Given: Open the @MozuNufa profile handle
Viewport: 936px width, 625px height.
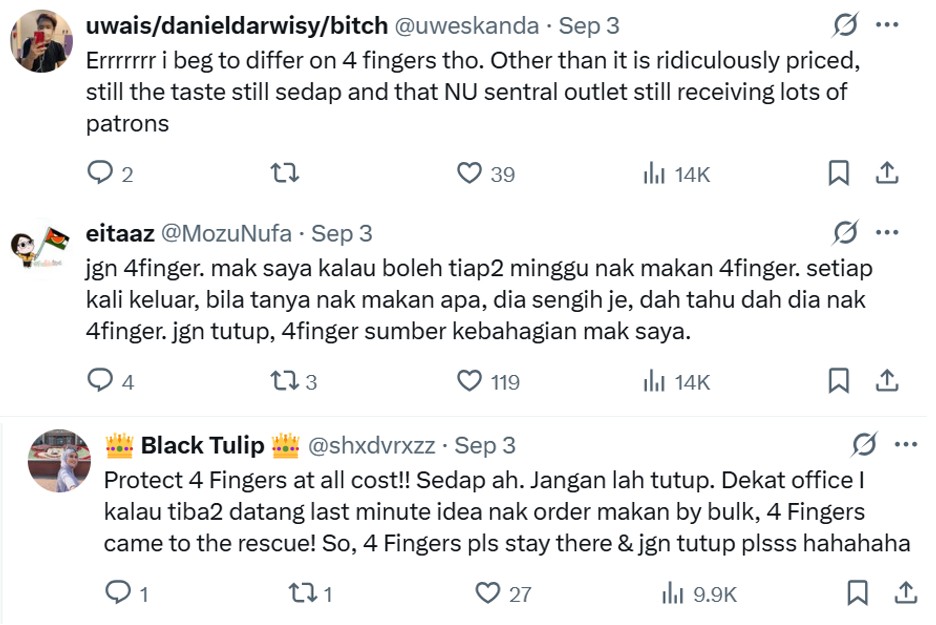Looking at the screenshot, I should pyautogui.click(x=226, y=234).
